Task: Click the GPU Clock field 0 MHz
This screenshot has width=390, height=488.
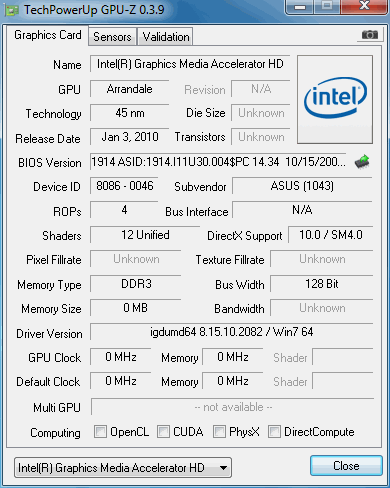Action: click(x=121, y=357)
